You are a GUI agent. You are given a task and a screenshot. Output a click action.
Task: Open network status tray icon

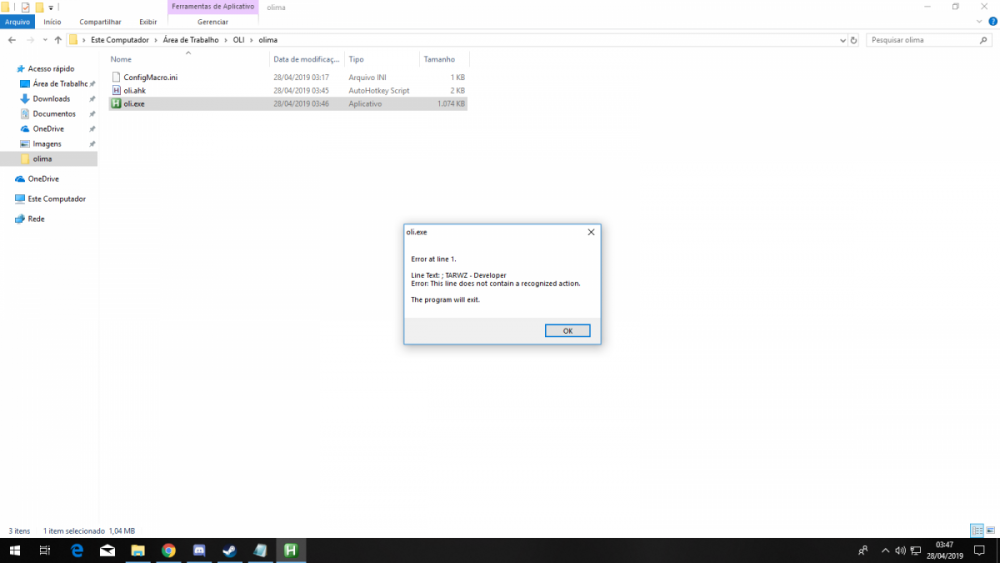tap(916, 550)
